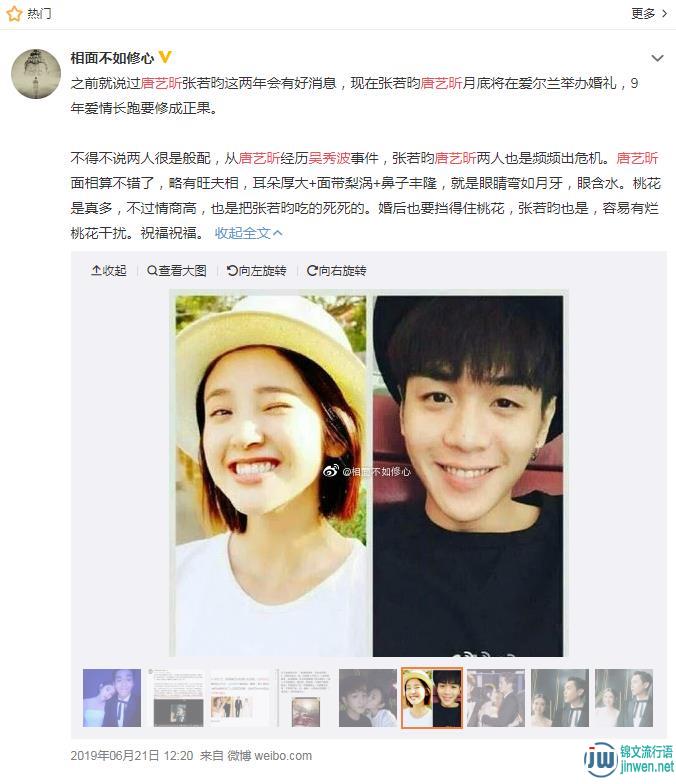Select the fifth kissing couple thumbnail

368,698
